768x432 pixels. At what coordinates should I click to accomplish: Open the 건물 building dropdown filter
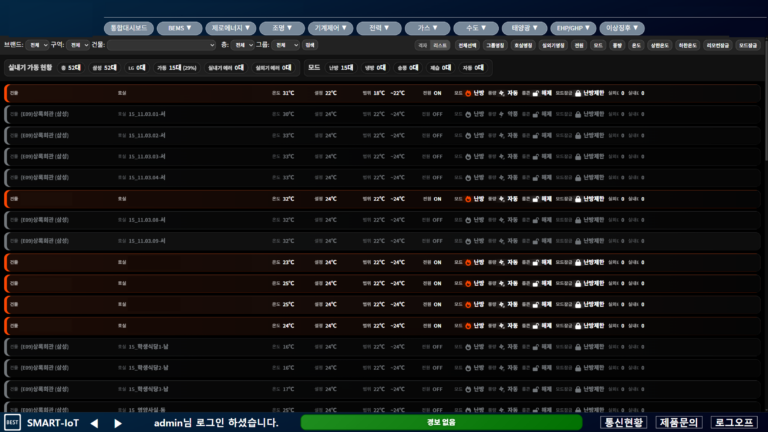pyautogui.click(x=160, y=45)
